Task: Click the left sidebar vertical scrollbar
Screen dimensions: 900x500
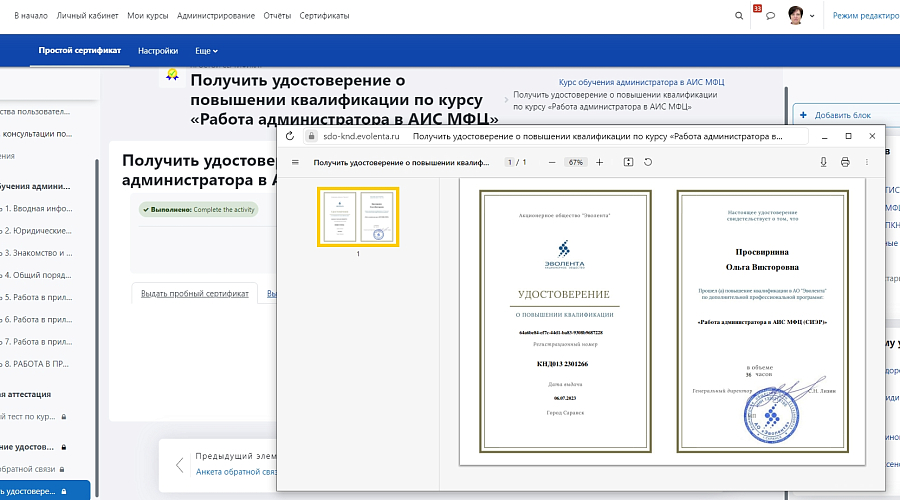Action: (96, 327)
